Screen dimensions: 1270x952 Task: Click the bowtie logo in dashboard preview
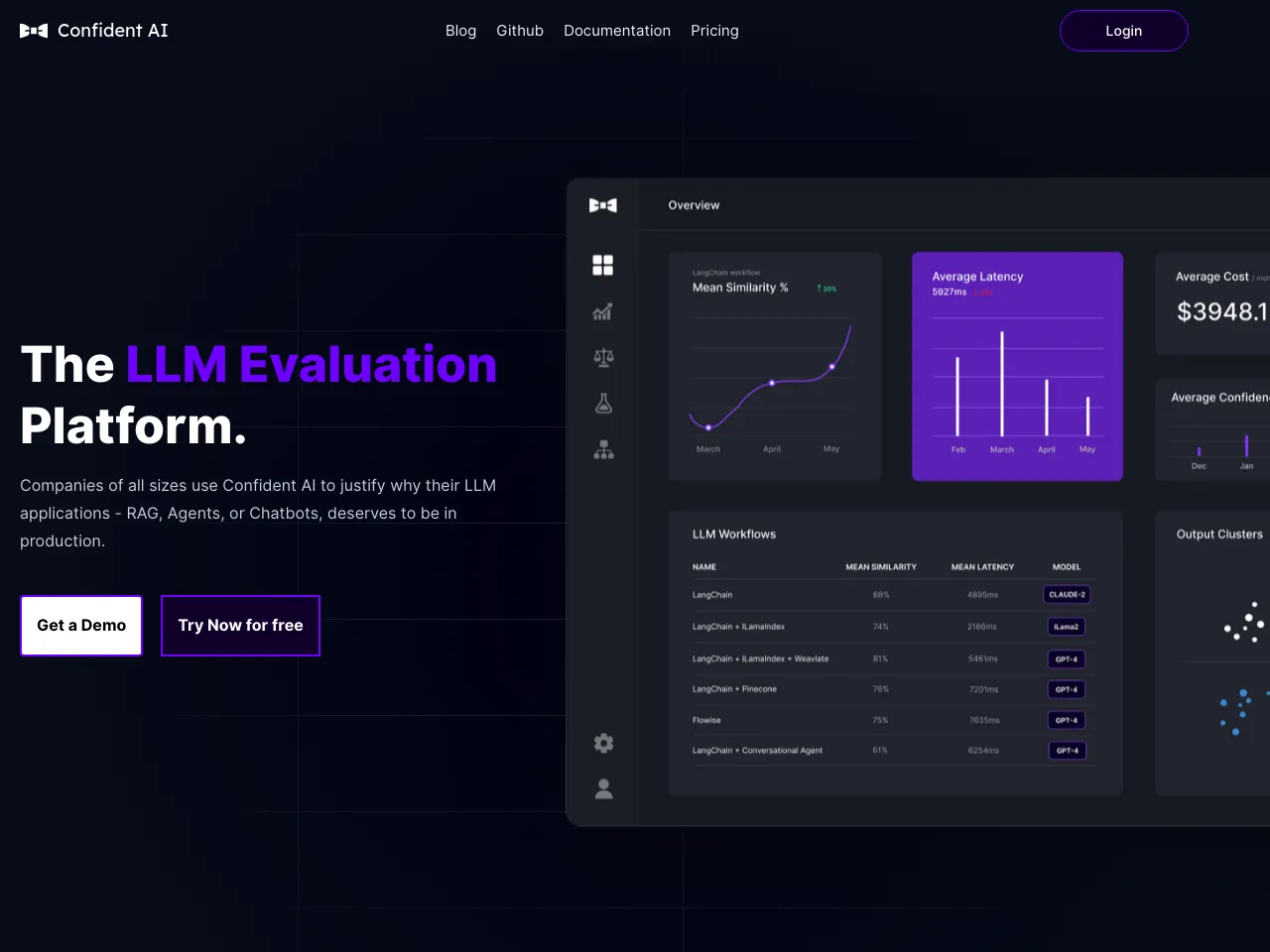coord(602,205)
